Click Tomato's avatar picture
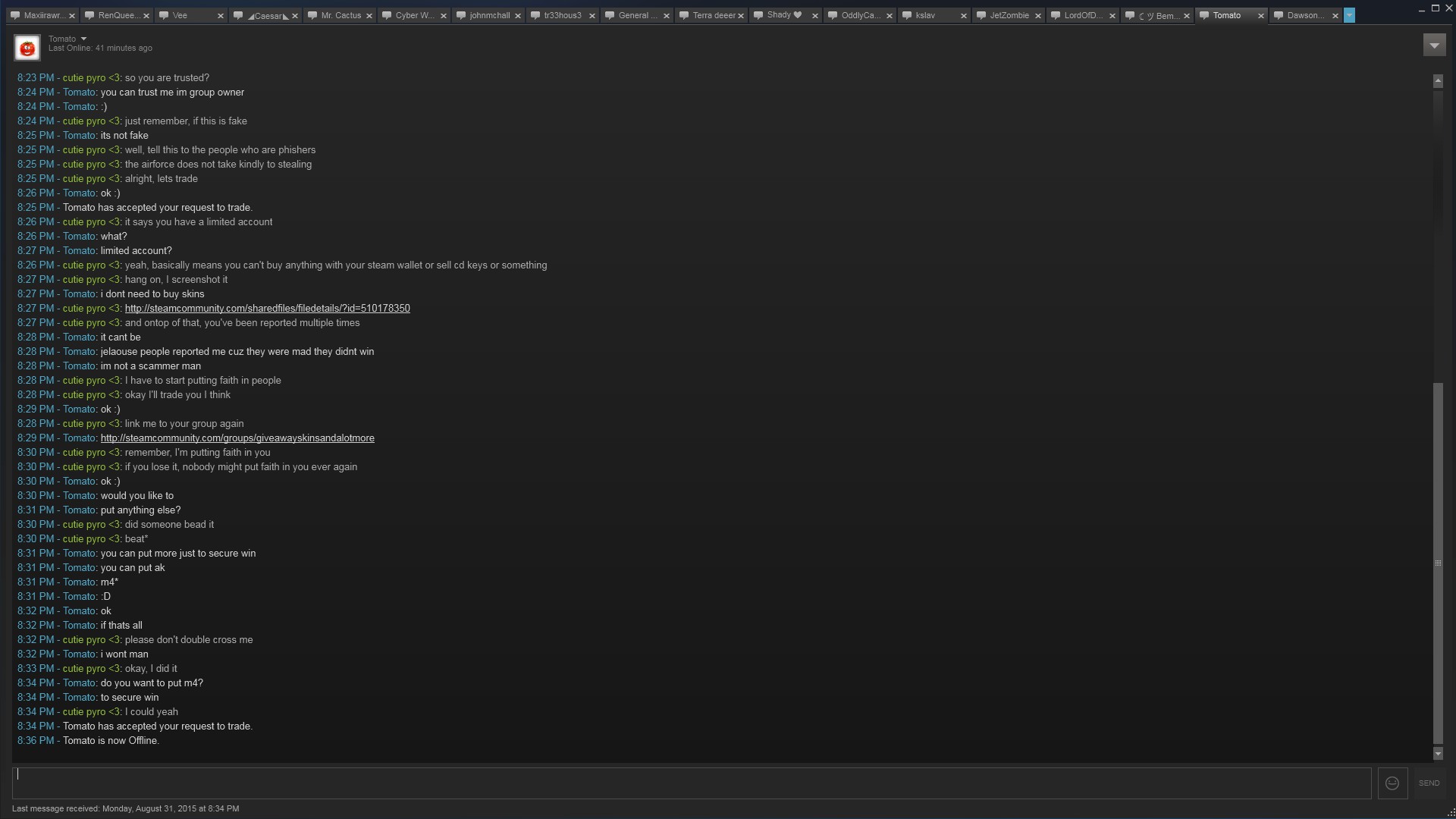The image size is (1456, 819). click(27, 49)
